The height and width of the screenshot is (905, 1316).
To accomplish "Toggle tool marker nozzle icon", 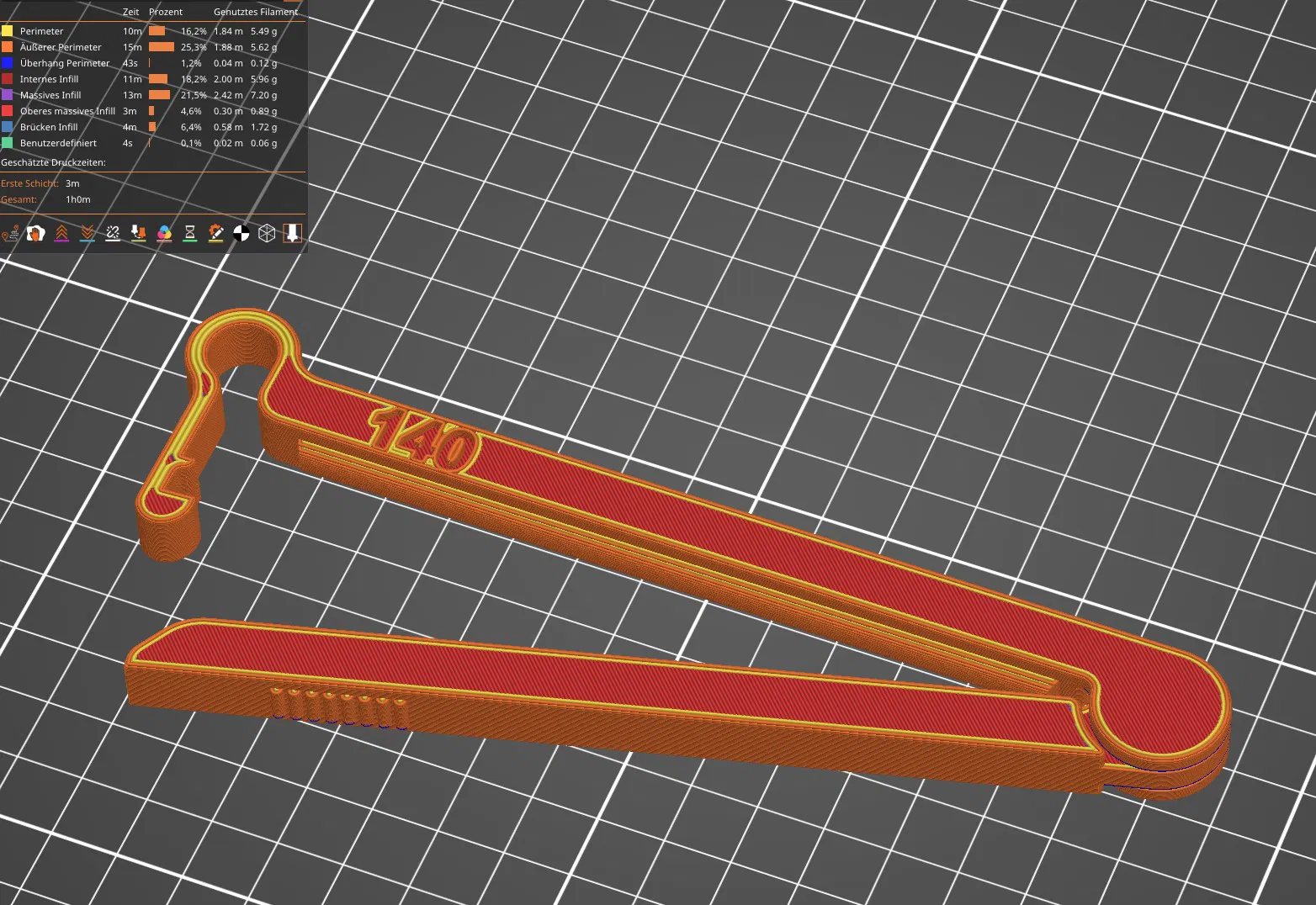I will pyautogui.click(x=292, y=234).
